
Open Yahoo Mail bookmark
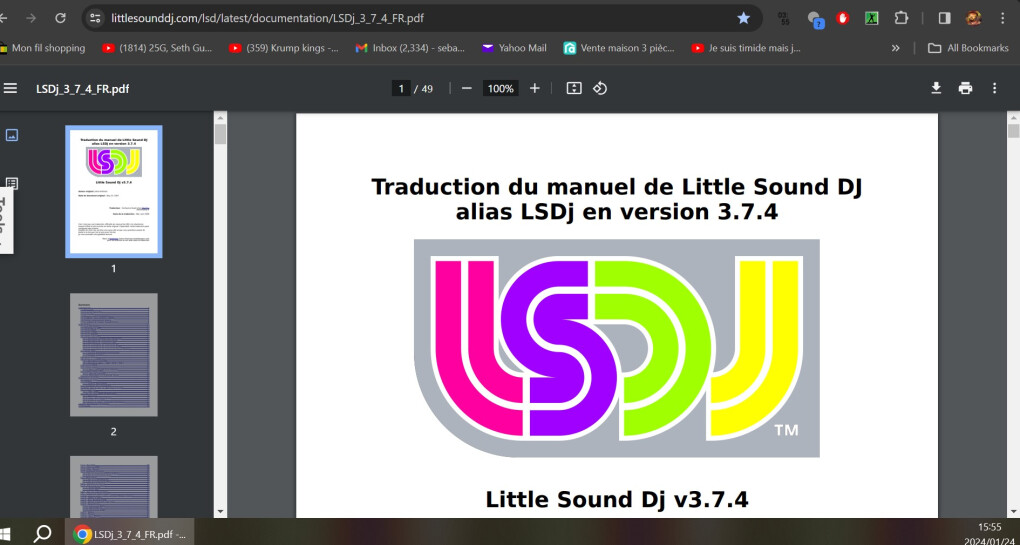514,48
